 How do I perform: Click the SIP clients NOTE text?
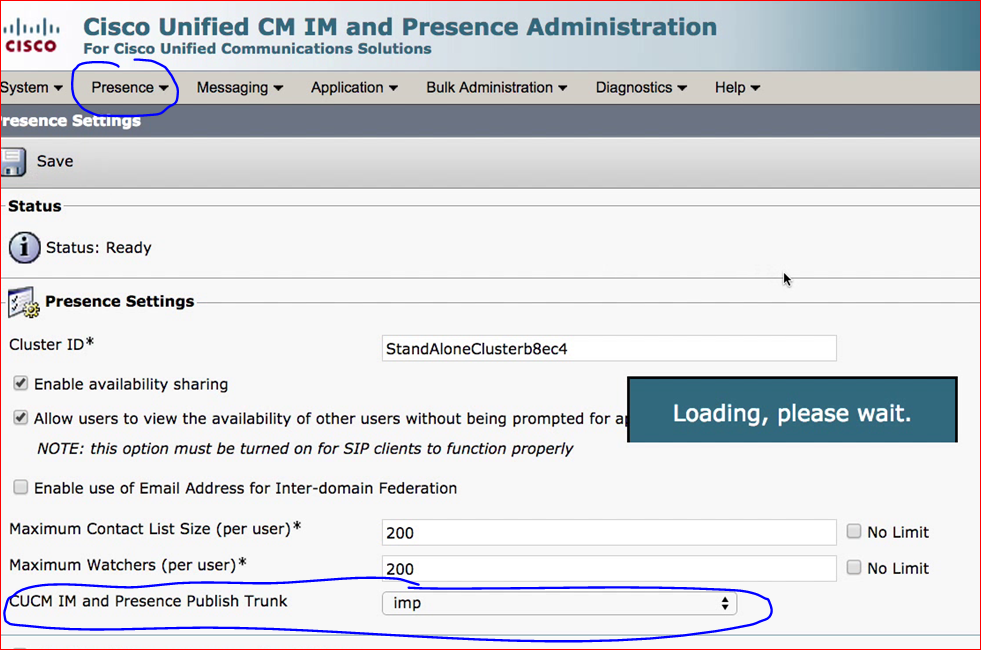click(305, 449)
